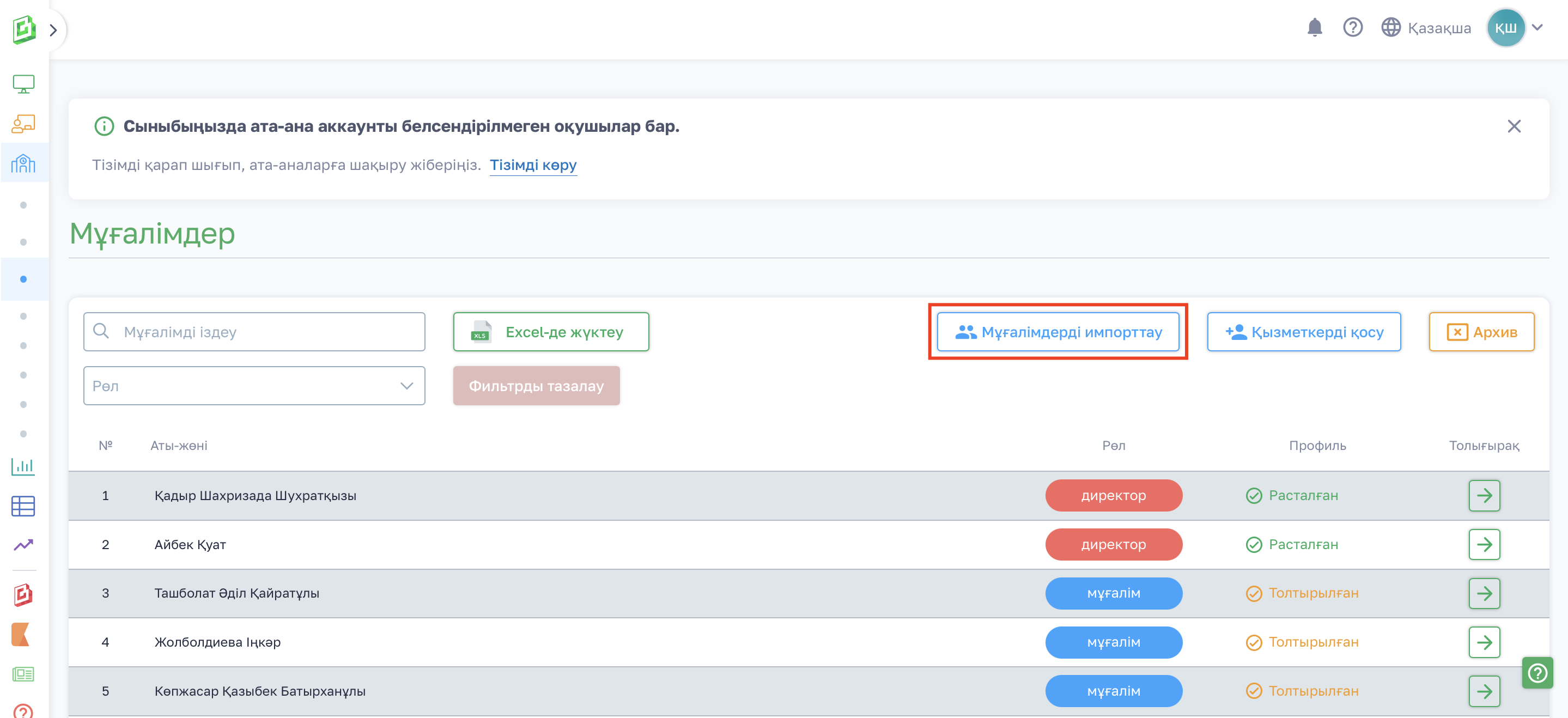Image resolution: width=1568 pixels, height=718 pixels.
Task: Open details arrow for Айбек Қуат
Action: [1484, 545]
